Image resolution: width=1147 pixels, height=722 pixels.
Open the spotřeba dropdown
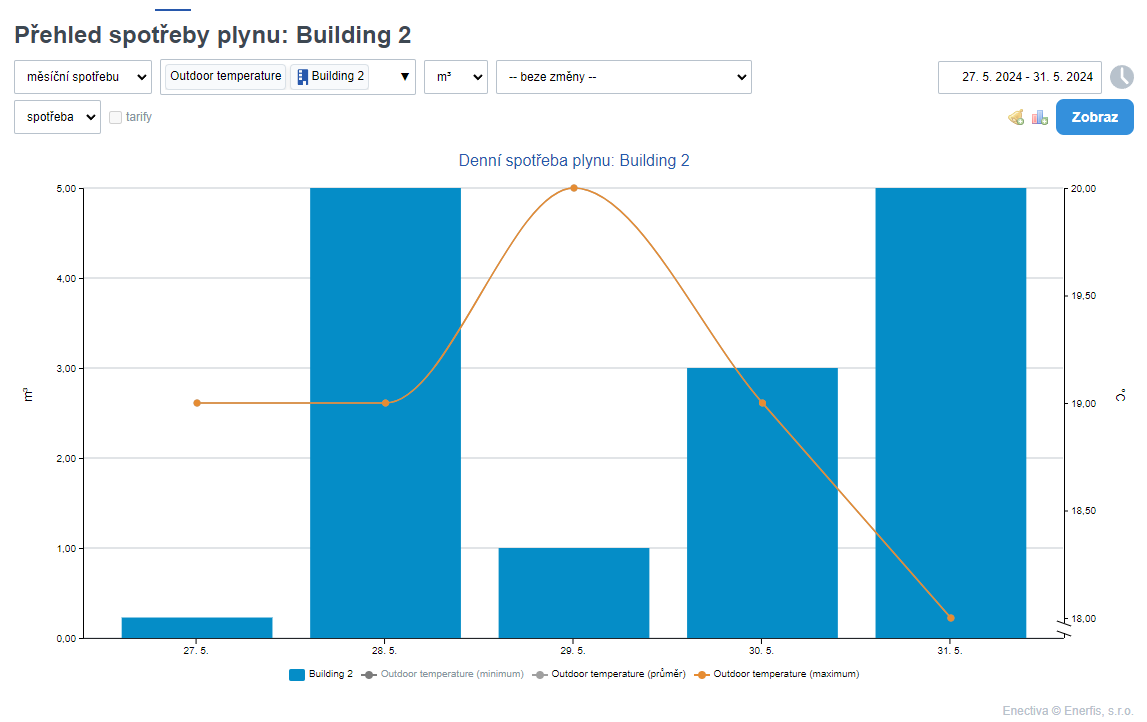[57, 117]
